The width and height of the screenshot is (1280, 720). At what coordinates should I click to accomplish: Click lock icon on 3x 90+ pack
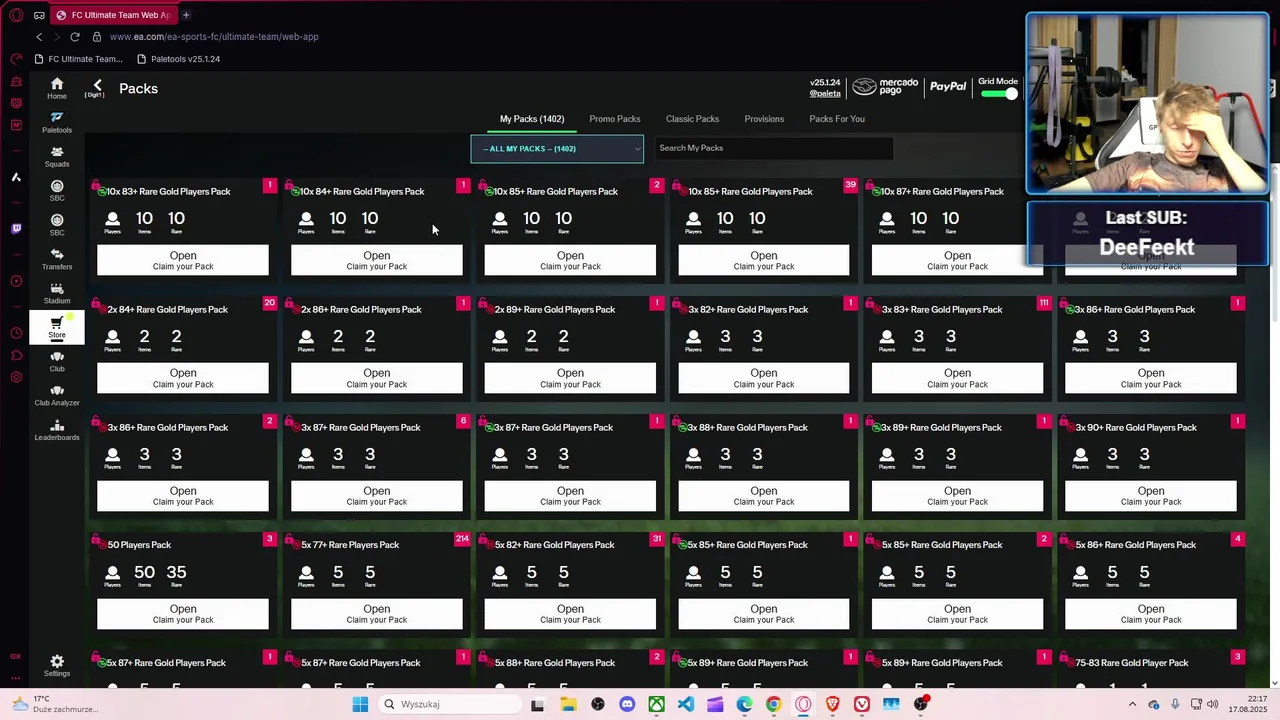[1064, 423]
